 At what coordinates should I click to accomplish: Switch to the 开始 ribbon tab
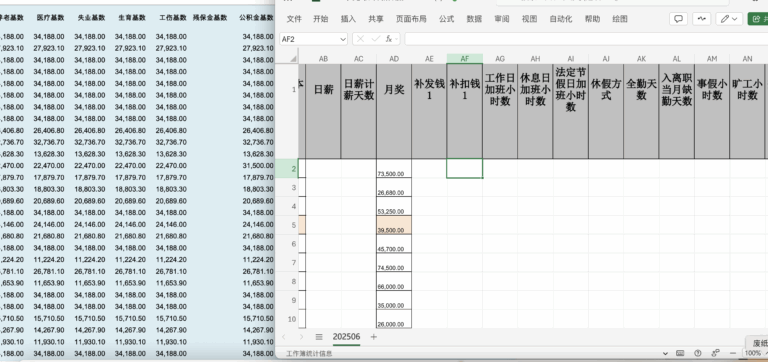pyautogui.click(x=321, y=19)
